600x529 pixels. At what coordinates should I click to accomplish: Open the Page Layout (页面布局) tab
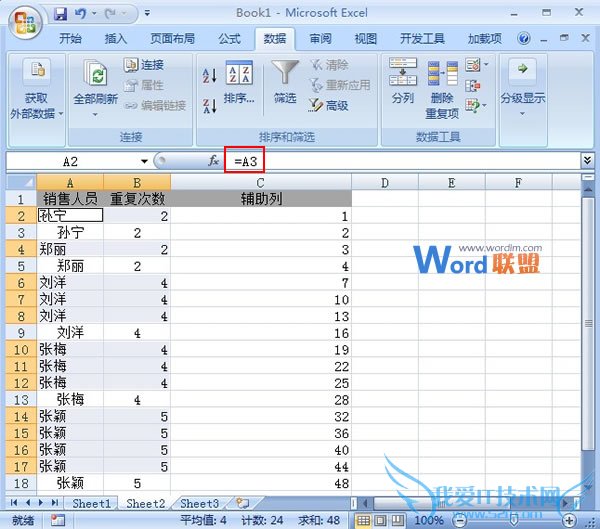(172, 38)
